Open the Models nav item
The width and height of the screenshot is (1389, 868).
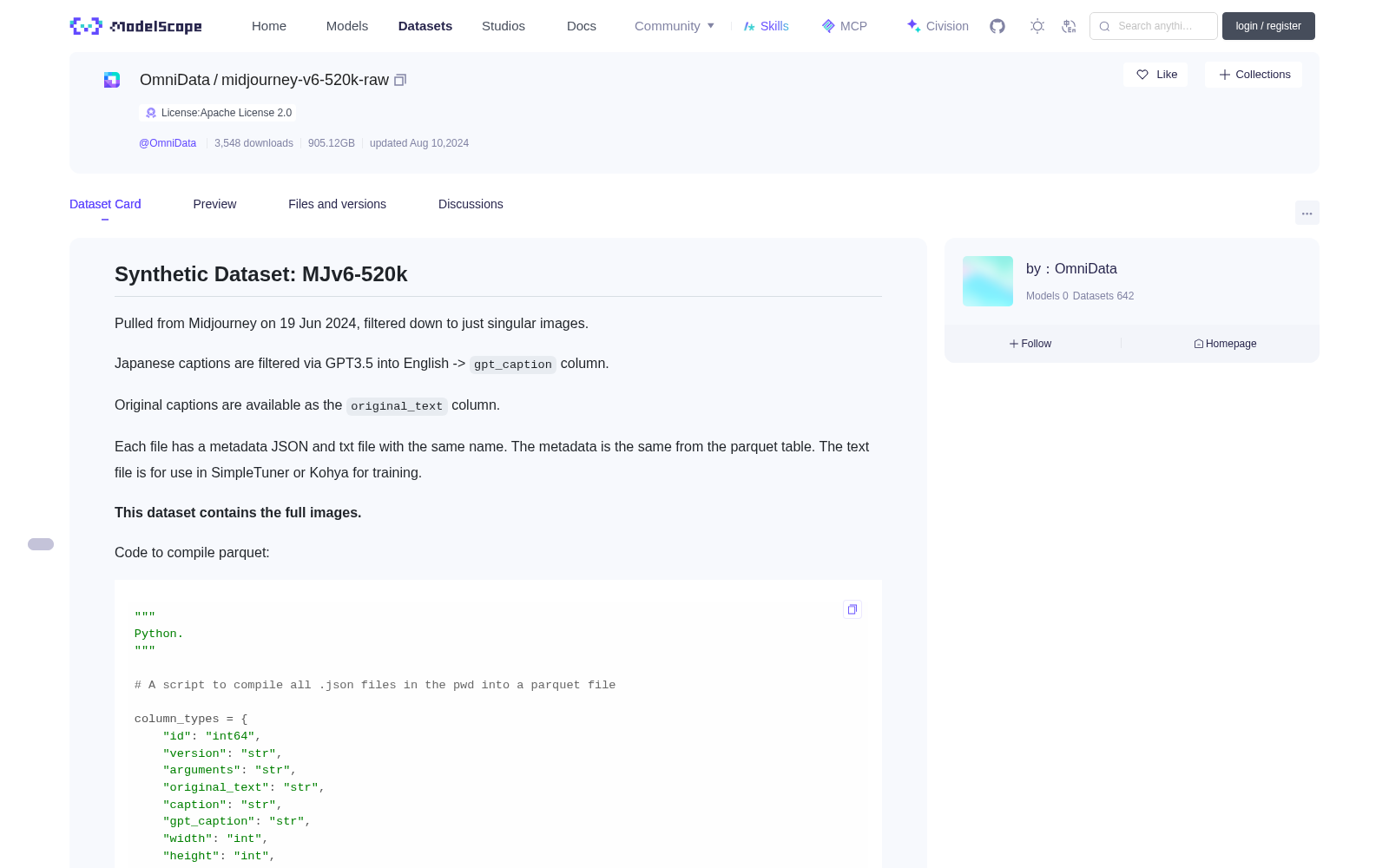click(x=347, y=26)
